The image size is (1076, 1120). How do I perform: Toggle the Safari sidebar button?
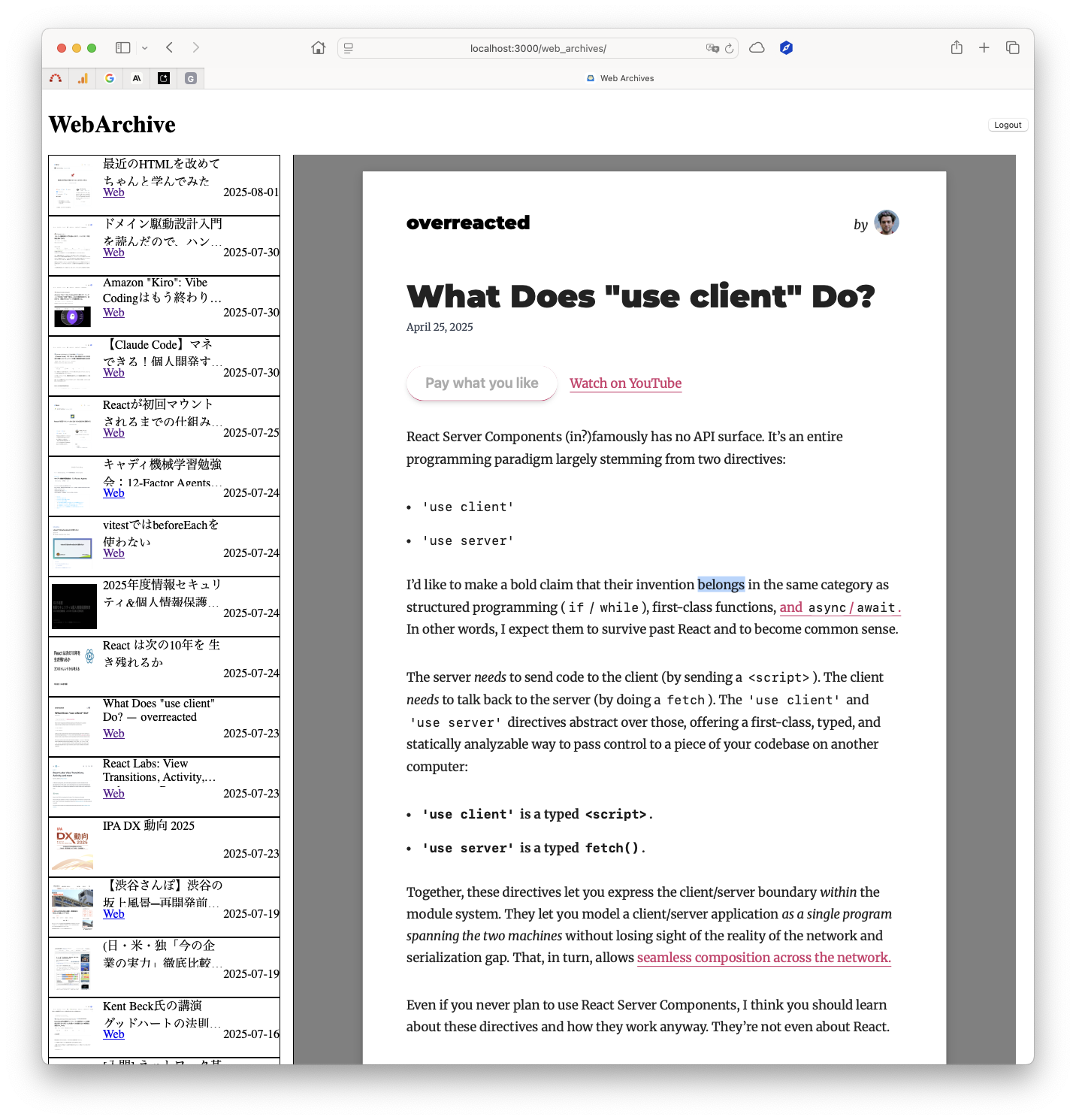point(122,47)
